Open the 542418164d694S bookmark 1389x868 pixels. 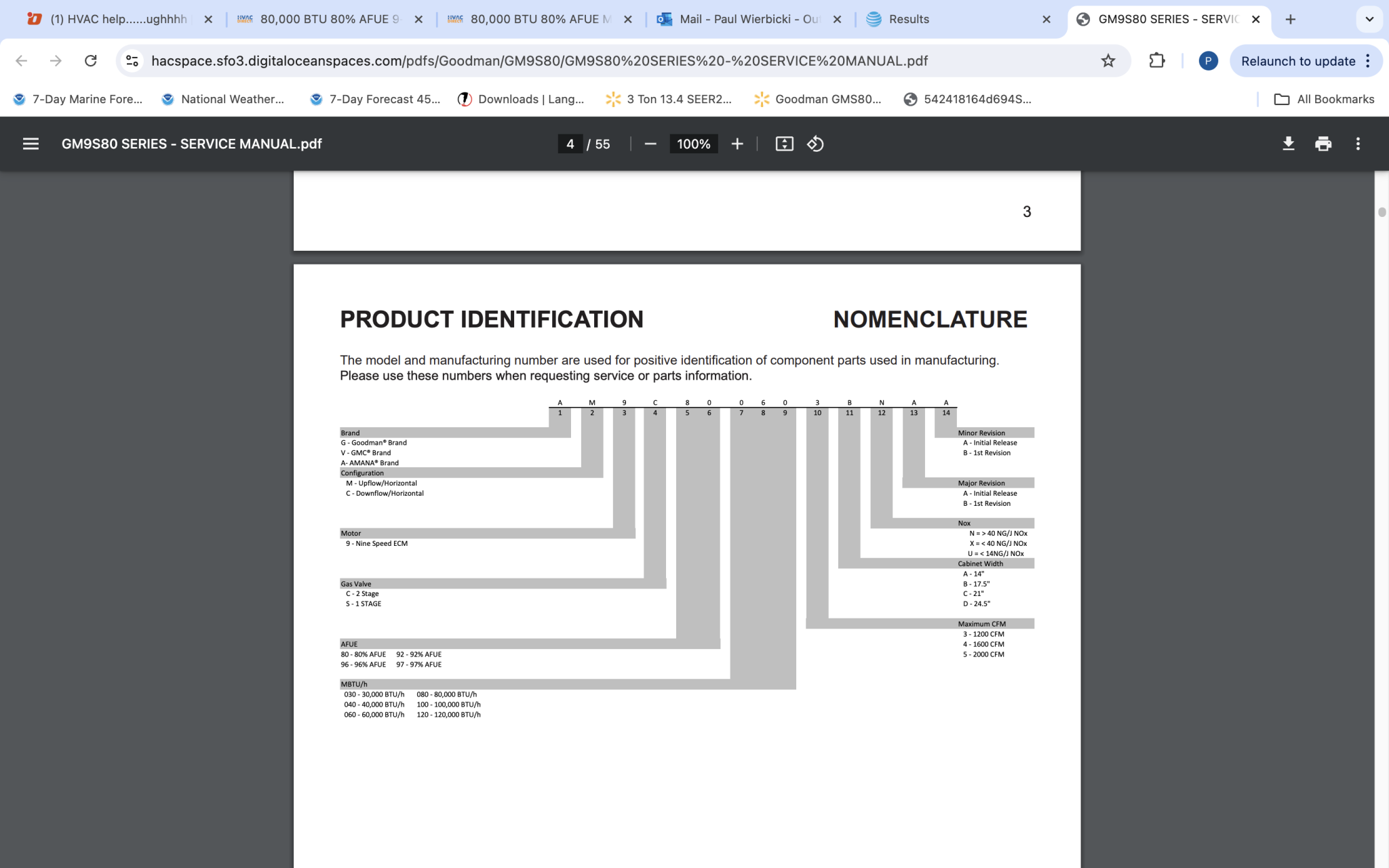[x=968, y=99]
